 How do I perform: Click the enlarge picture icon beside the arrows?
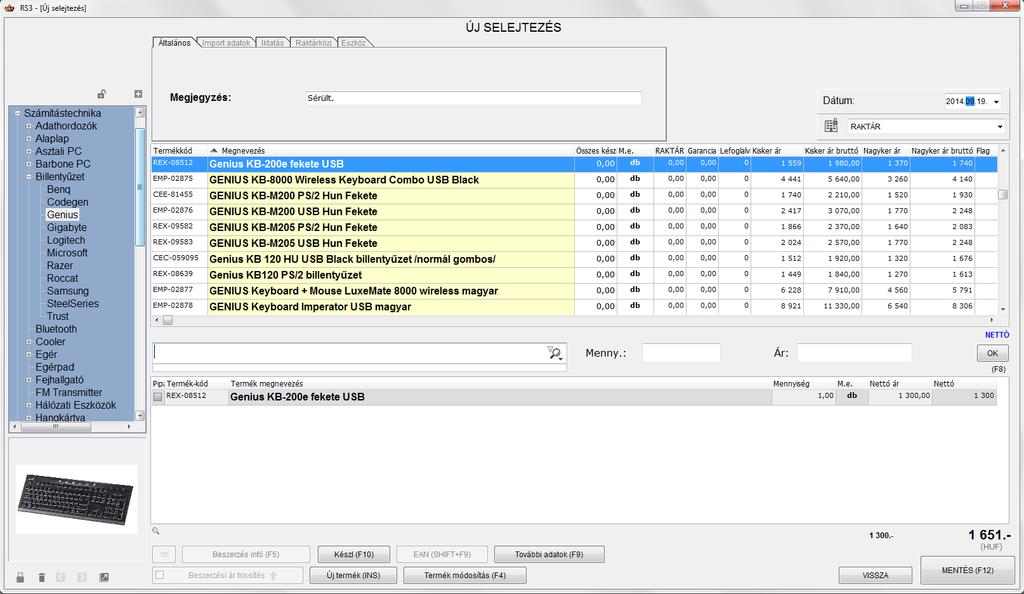pyautogui.click(x=104, y=577)
